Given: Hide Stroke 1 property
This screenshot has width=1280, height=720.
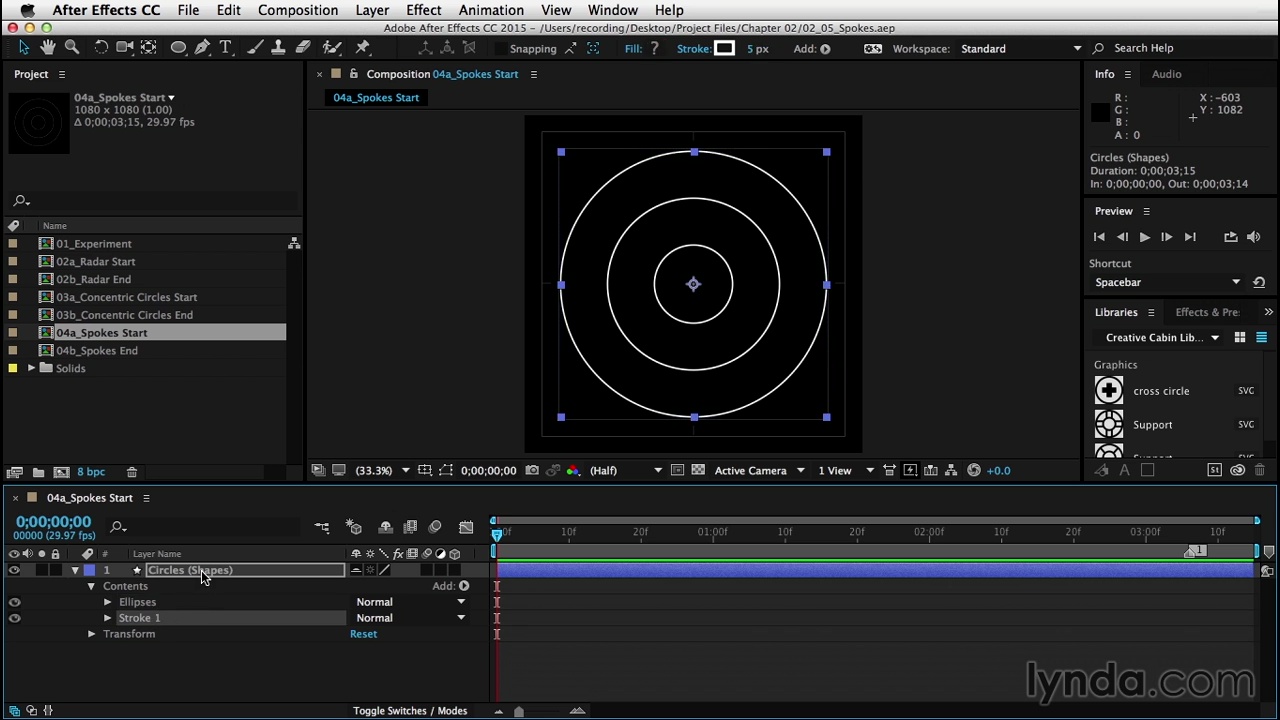Looking at the screenshot, I should pyautogui.click(x=14, y=618).
